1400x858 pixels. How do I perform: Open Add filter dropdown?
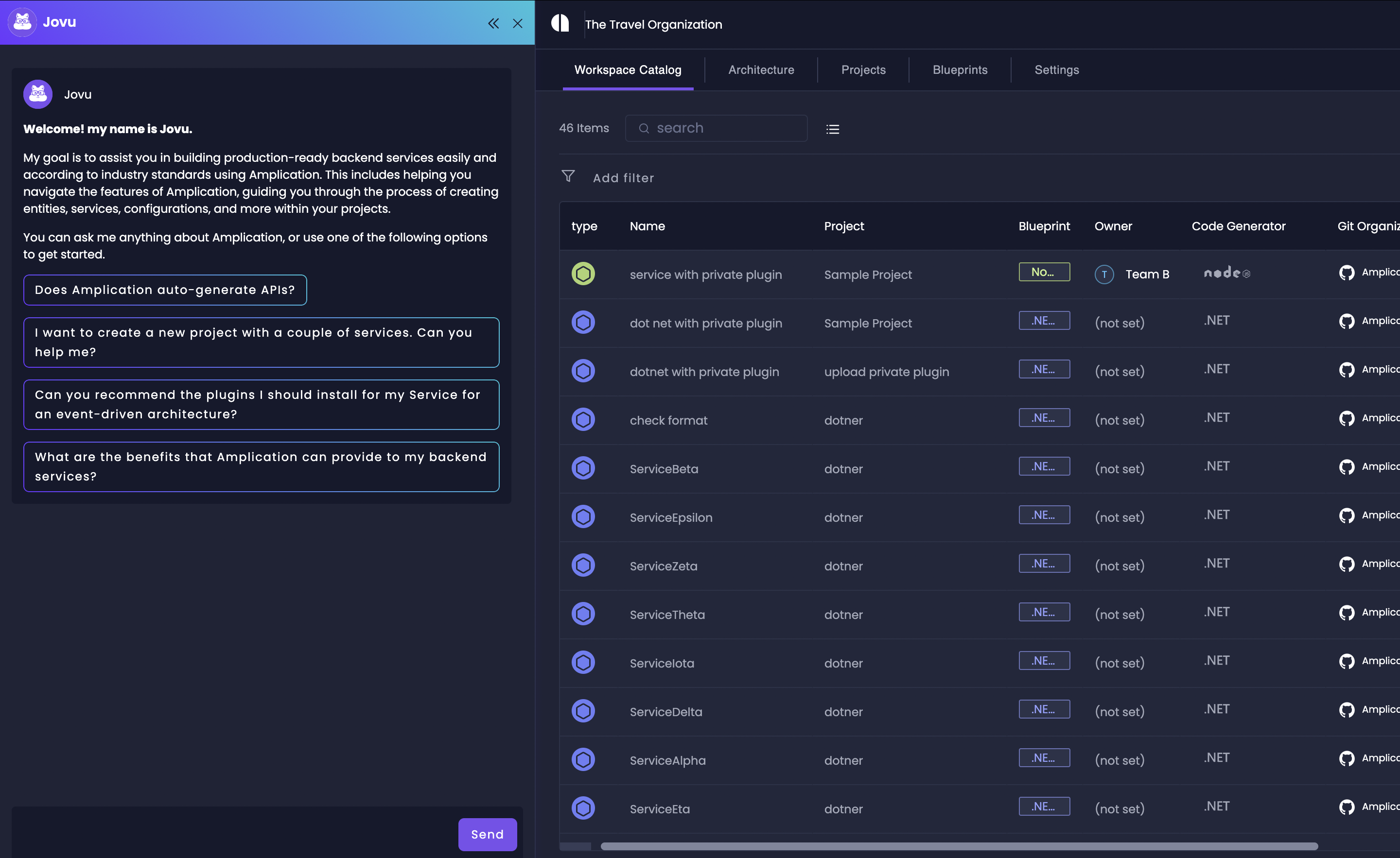point(623,178)
